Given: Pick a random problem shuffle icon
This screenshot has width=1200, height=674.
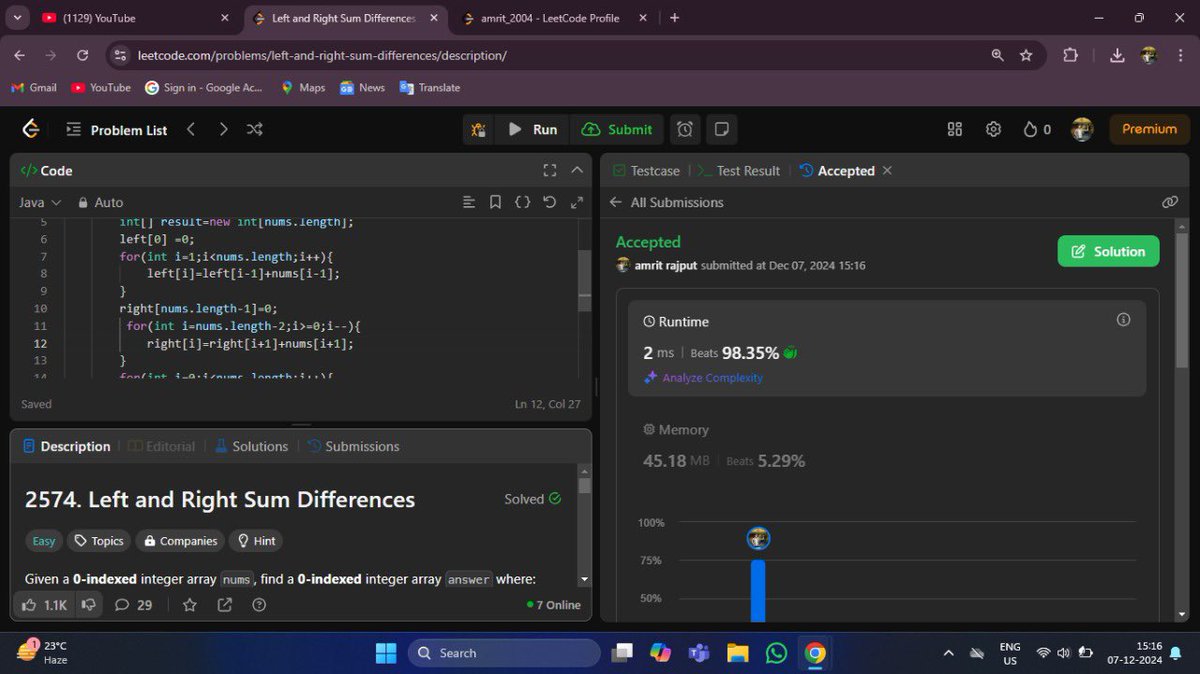Looking at the screenshot, I should point(255,129).
